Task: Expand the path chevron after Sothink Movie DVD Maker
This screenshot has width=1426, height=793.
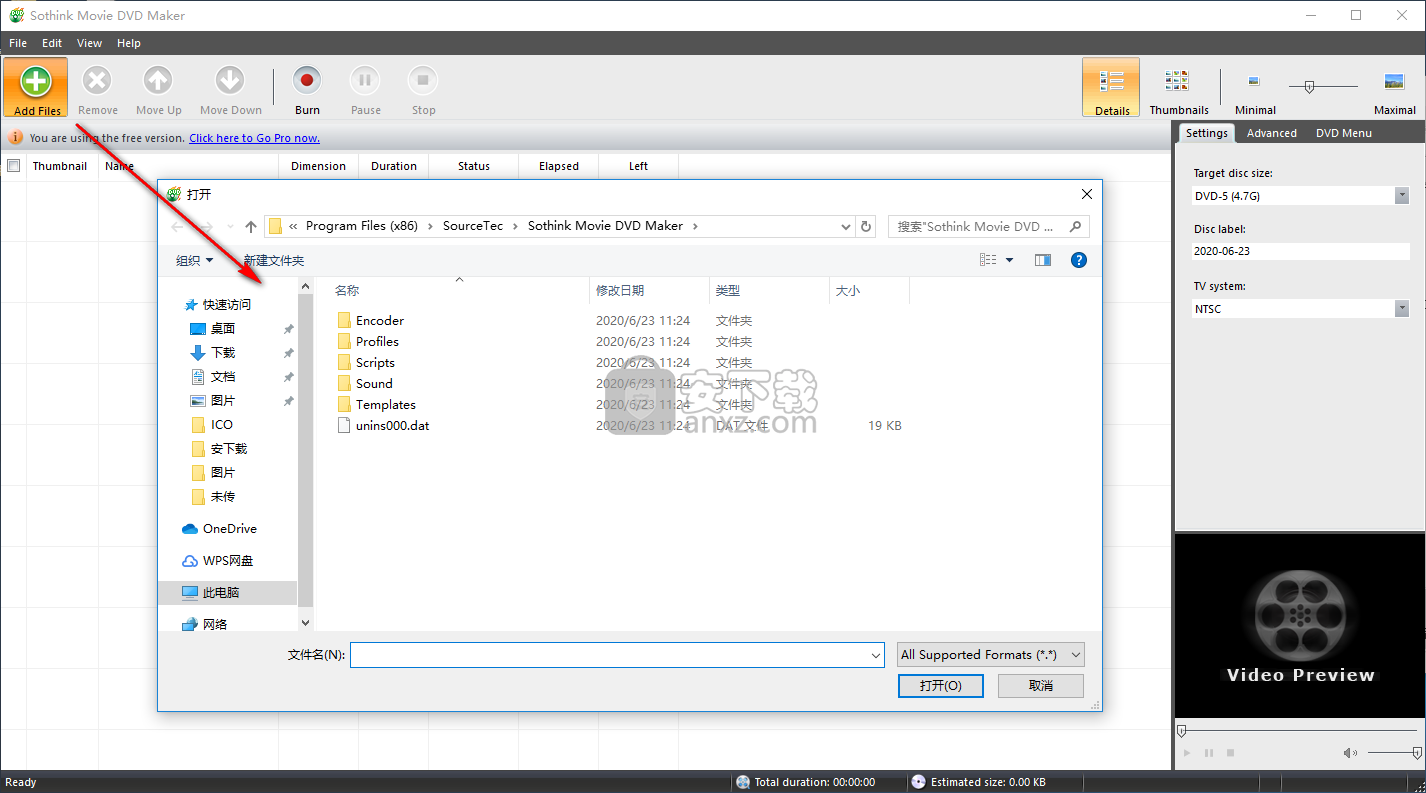Action: click(x=696, y=226)
